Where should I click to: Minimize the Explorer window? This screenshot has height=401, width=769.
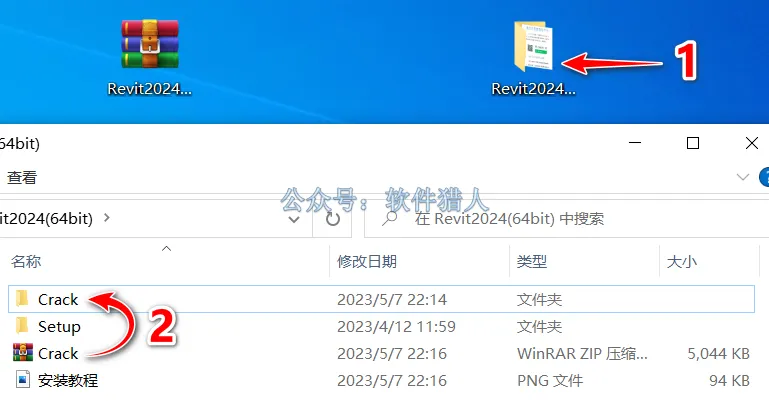pyautogui.click(x=635, y=143)
